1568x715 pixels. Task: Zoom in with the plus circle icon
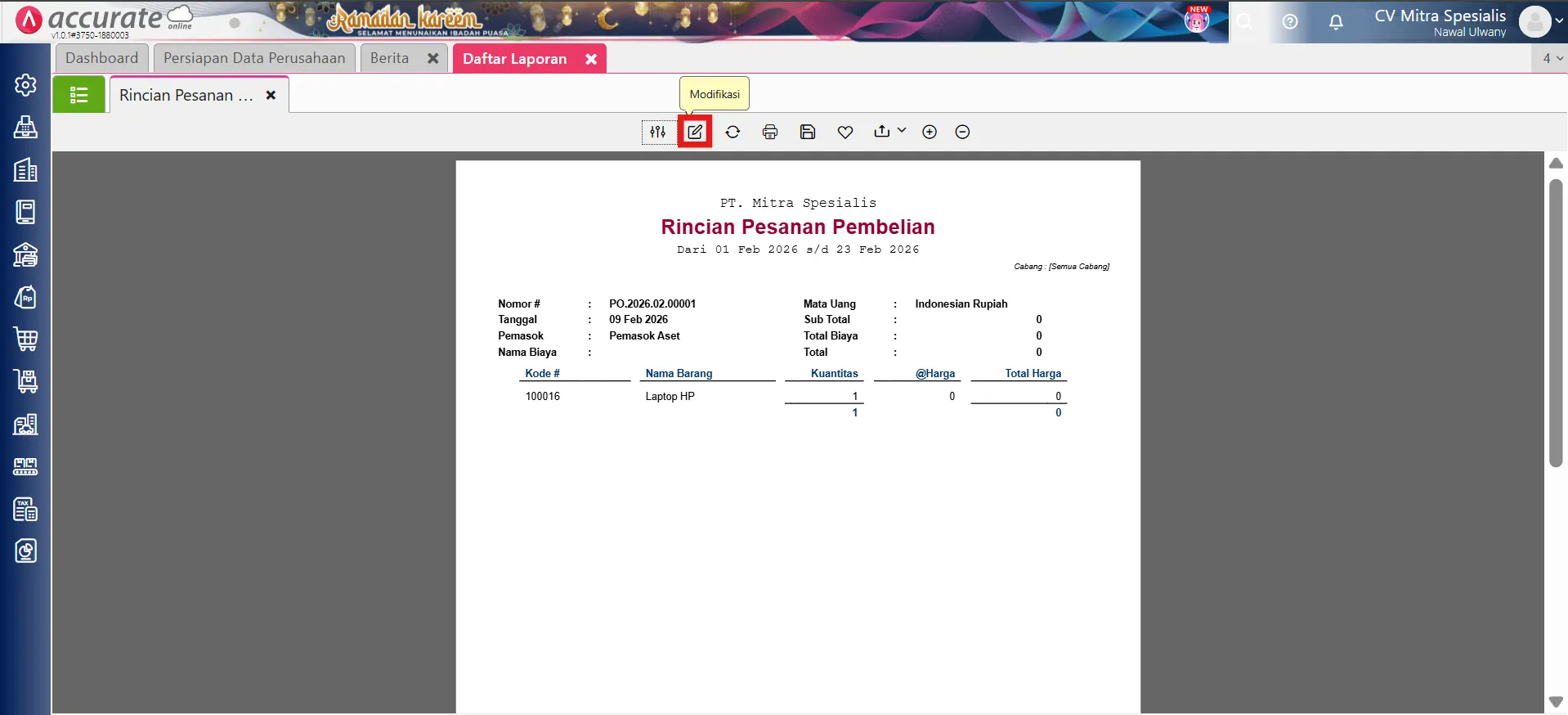(930, 132)
